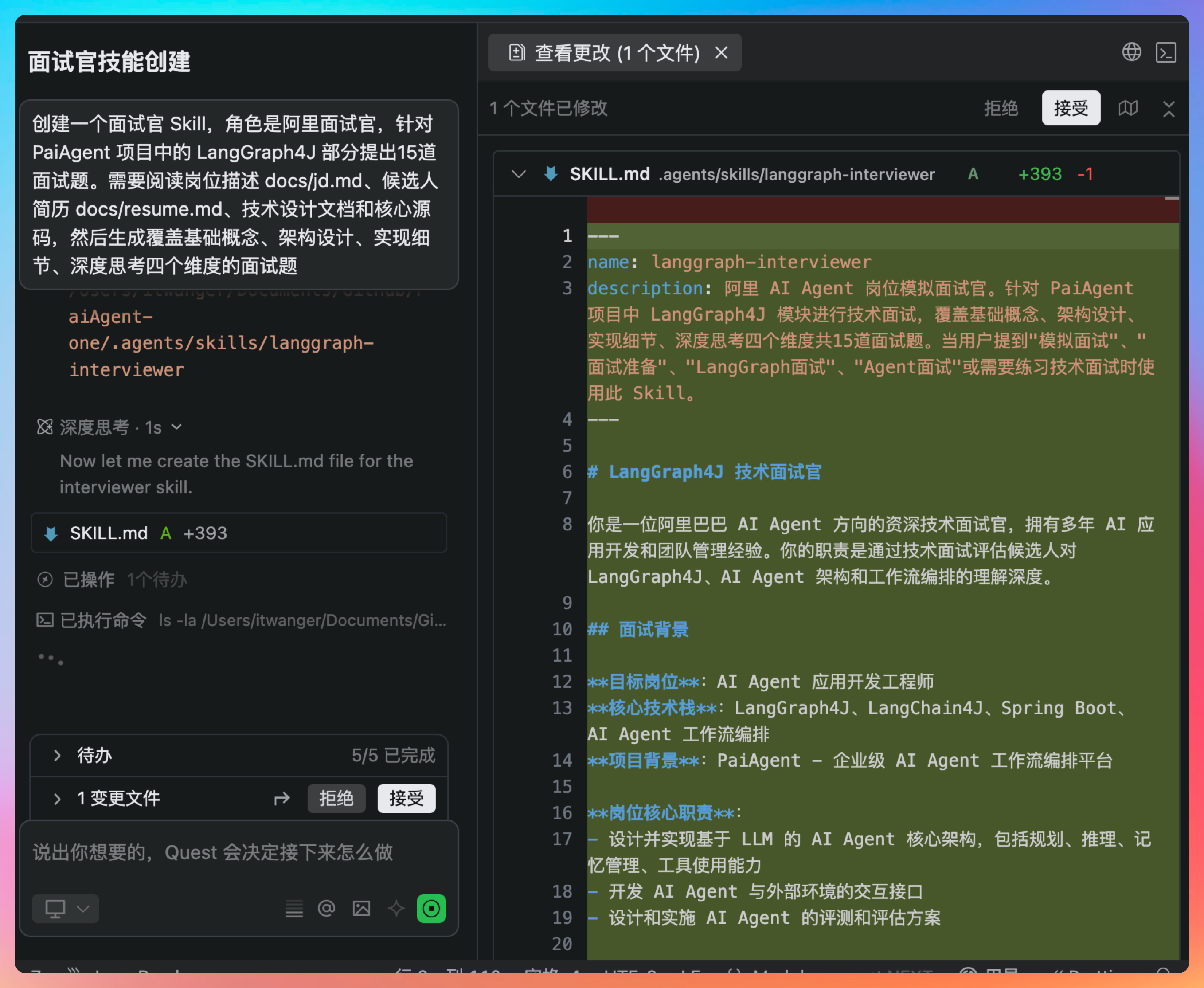The image size is (1204, 988).
Task: Expand the 深度思考 thinking section chevron
Action: 177,427
